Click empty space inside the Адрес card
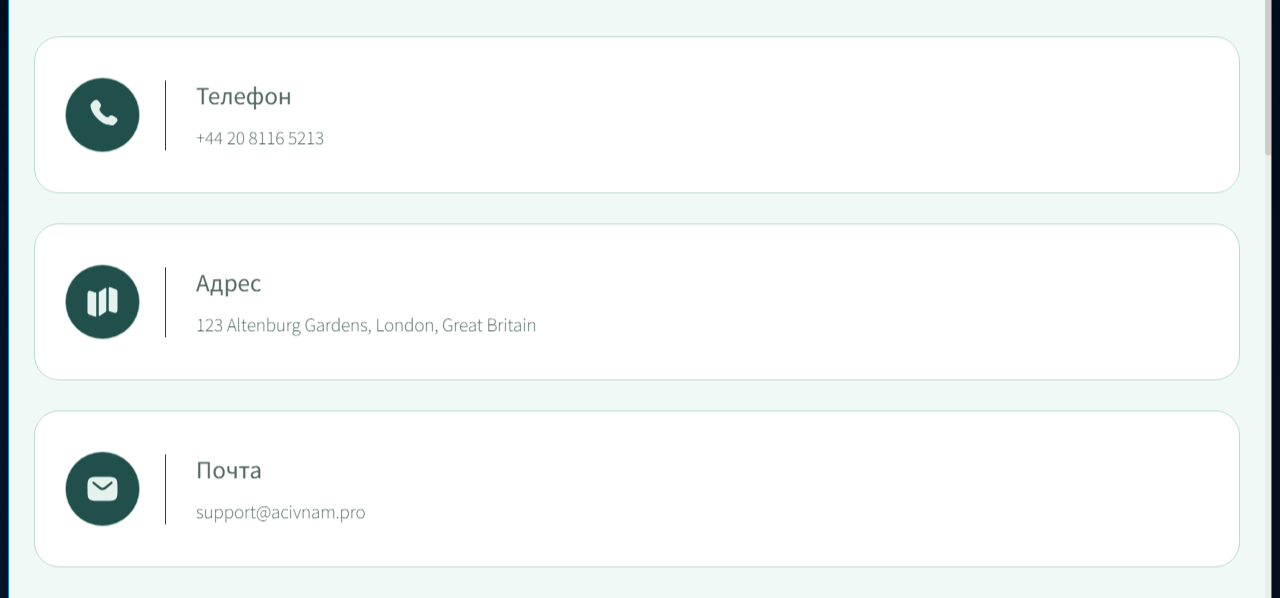1280x598 pixels. click(x=800, y=302)
